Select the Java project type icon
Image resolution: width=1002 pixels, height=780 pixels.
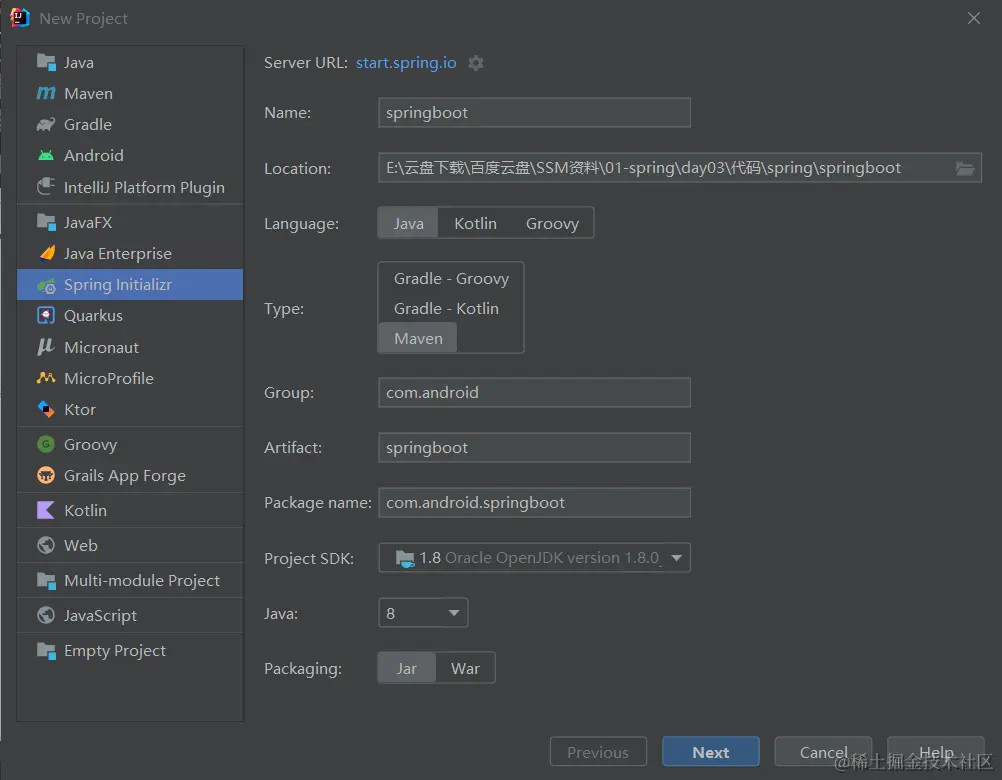pos(46,62)
